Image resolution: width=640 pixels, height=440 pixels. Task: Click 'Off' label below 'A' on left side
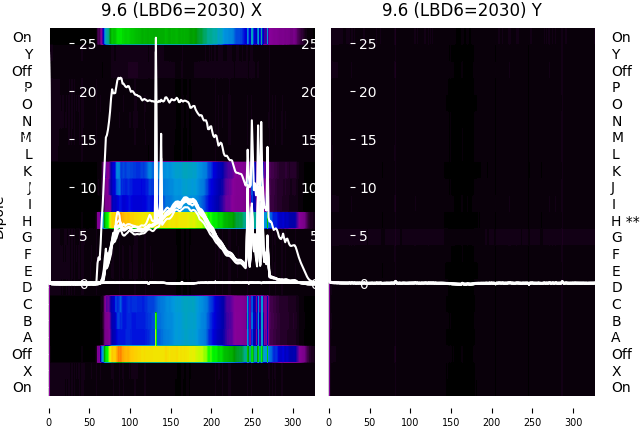(22, 354)
